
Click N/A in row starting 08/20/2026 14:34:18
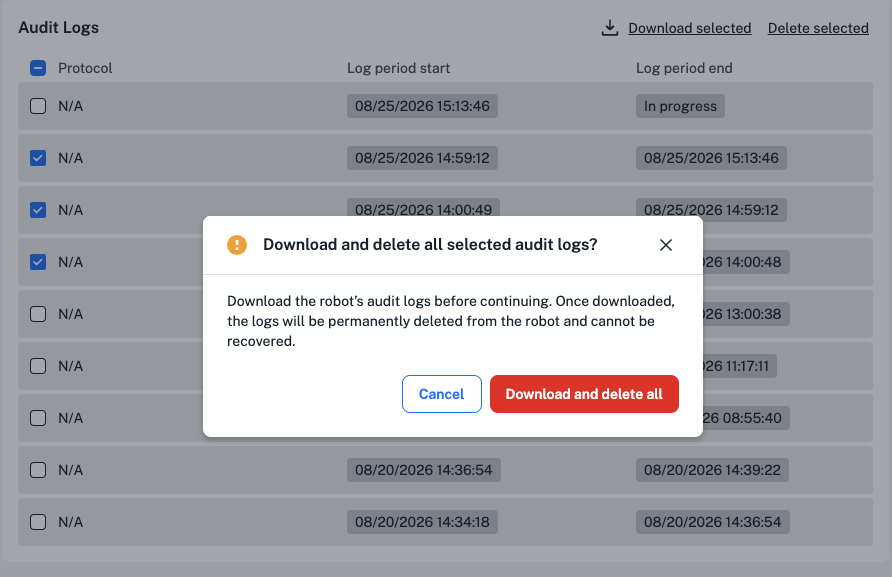point(71,522)
